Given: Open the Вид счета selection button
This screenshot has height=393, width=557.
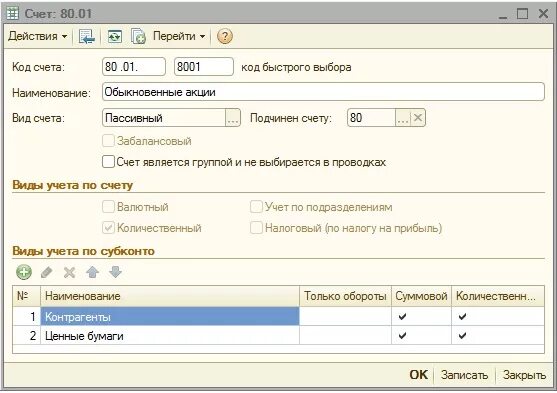Looking at the screenshot, I should (233, 118).
